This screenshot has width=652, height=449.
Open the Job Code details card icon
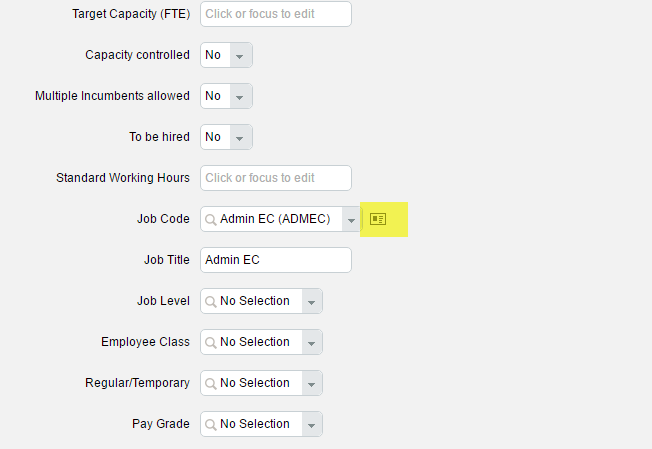(x=378, y=219)
